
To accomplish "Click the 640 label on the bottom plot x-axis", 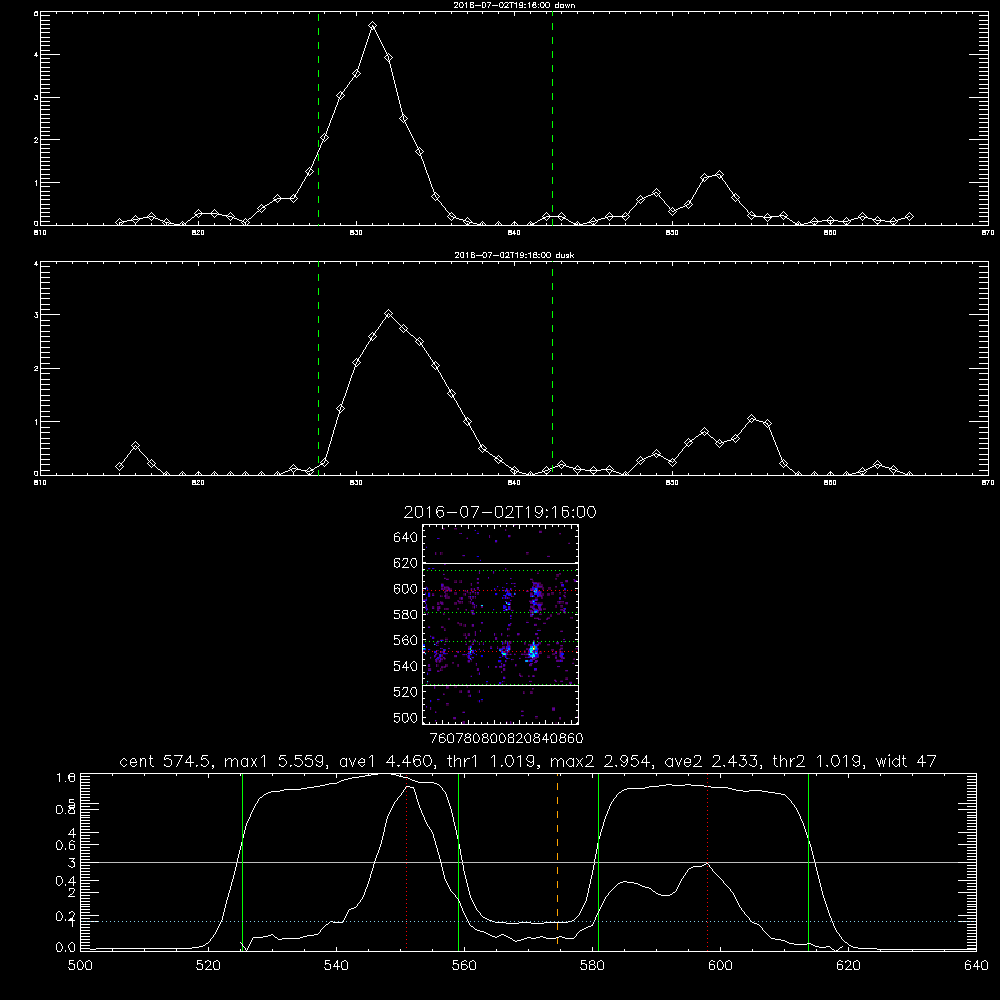I will click(x=976, y=966).
